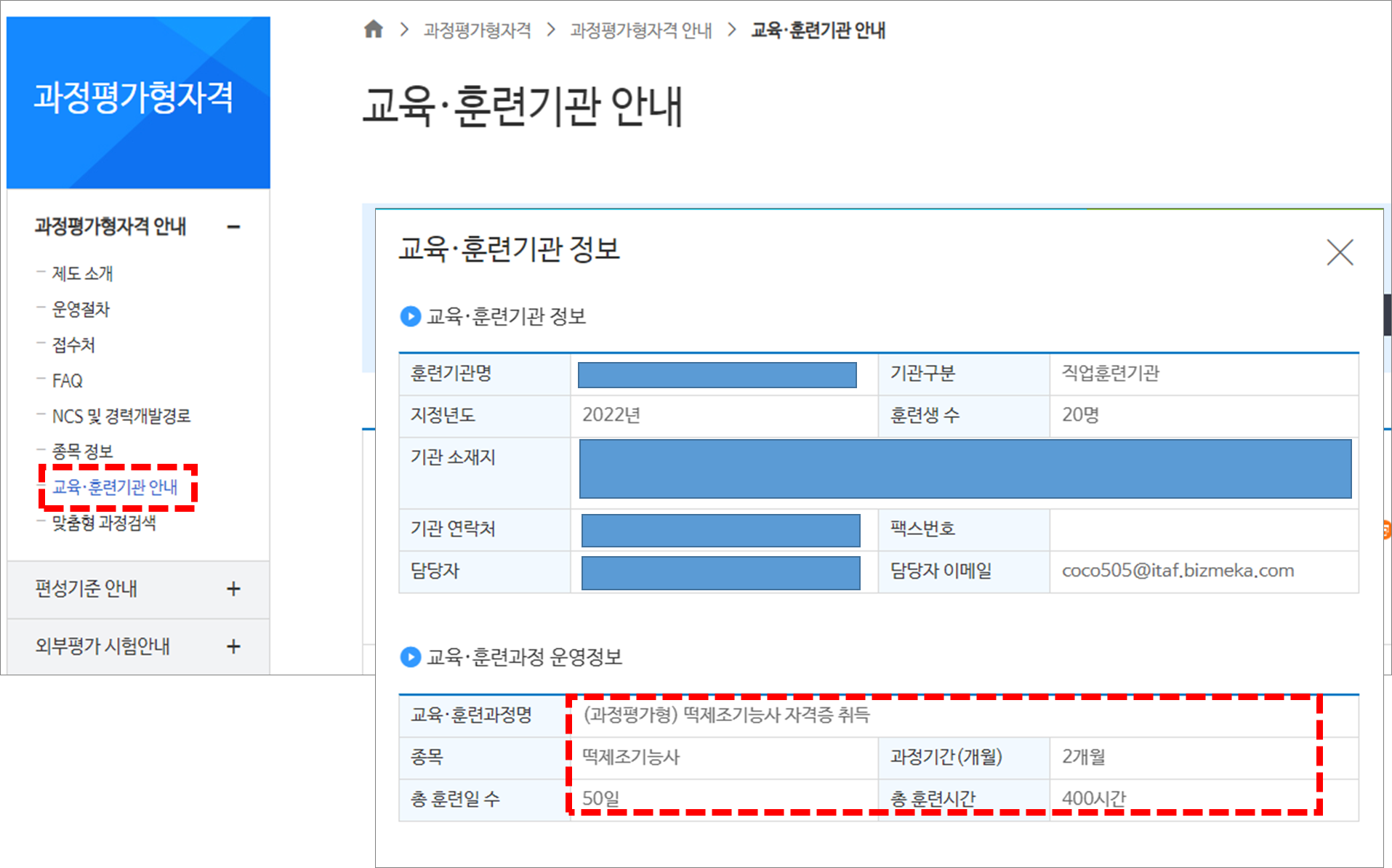The height and width of the screenshot is (868, 1392).
Task: Click the coco505@itaf.bizmeka.com email address
Action: (x=1178, y=571)
